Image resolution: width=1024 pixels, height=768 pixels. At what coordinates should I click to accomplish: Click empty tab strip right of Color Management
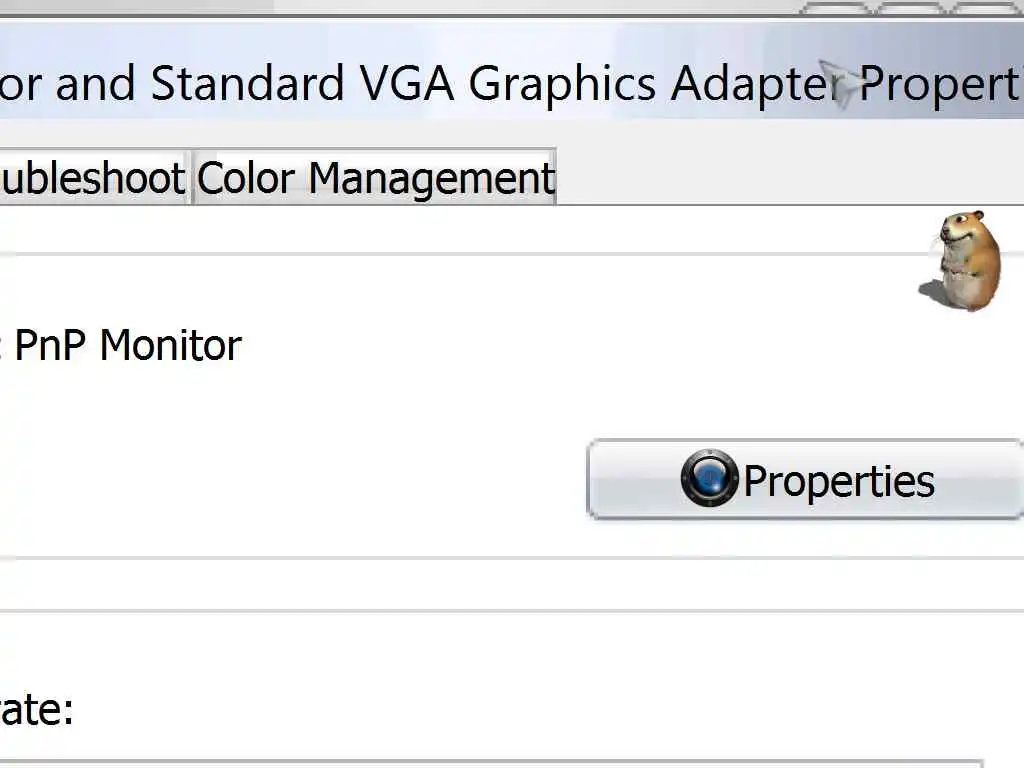coord(780,178)
